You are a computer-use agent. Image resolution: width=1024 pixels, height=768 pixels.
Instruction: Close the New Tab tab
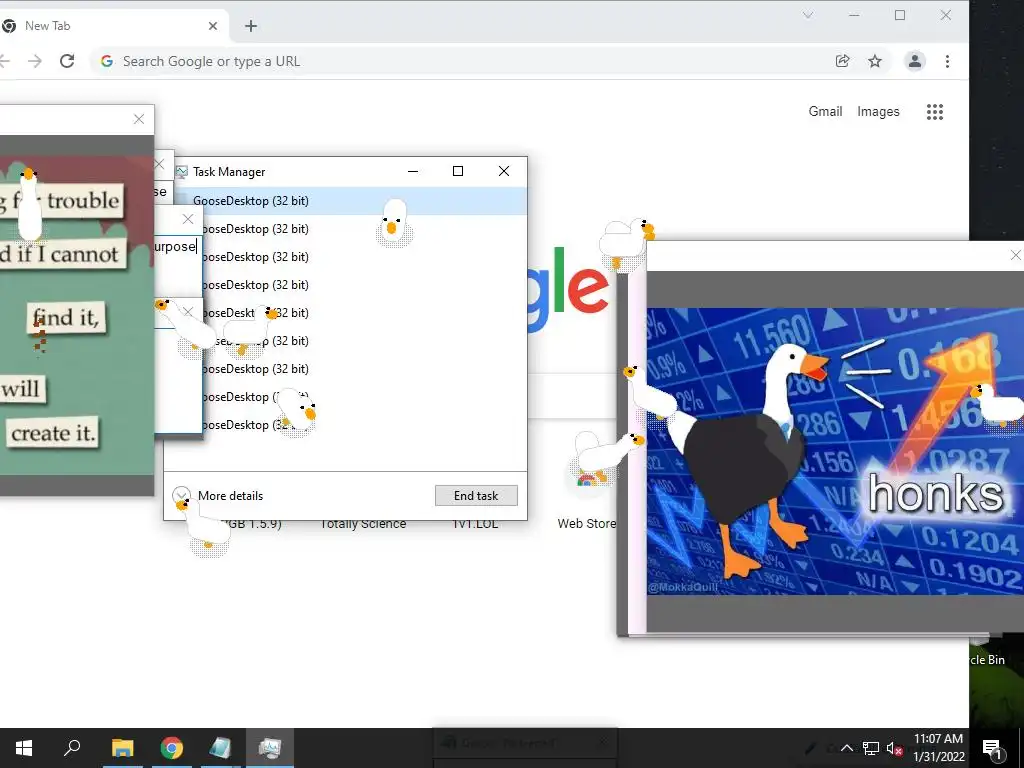[x=213, y=26]
